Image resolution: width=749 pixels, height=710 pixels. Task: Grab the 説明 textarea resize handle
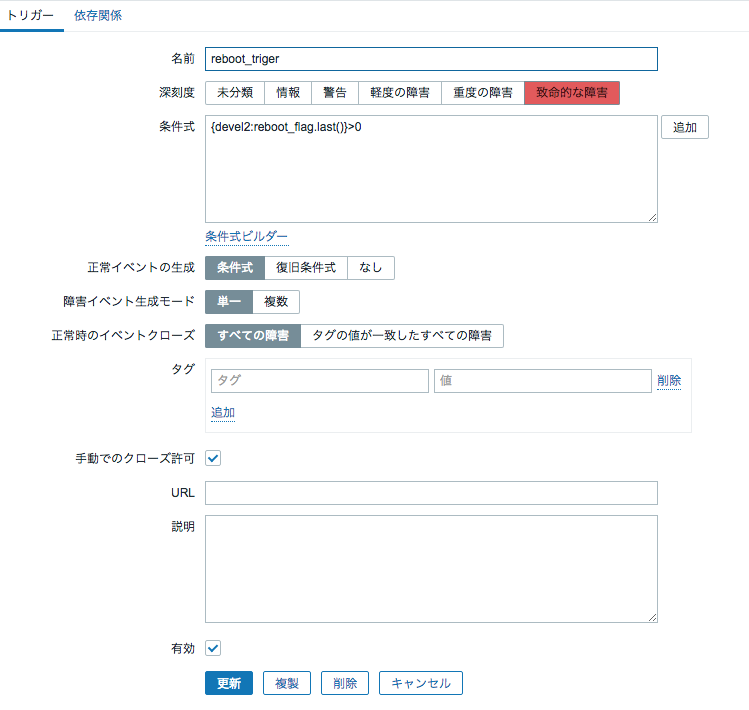pyautogui.click(x=653, y=617)
